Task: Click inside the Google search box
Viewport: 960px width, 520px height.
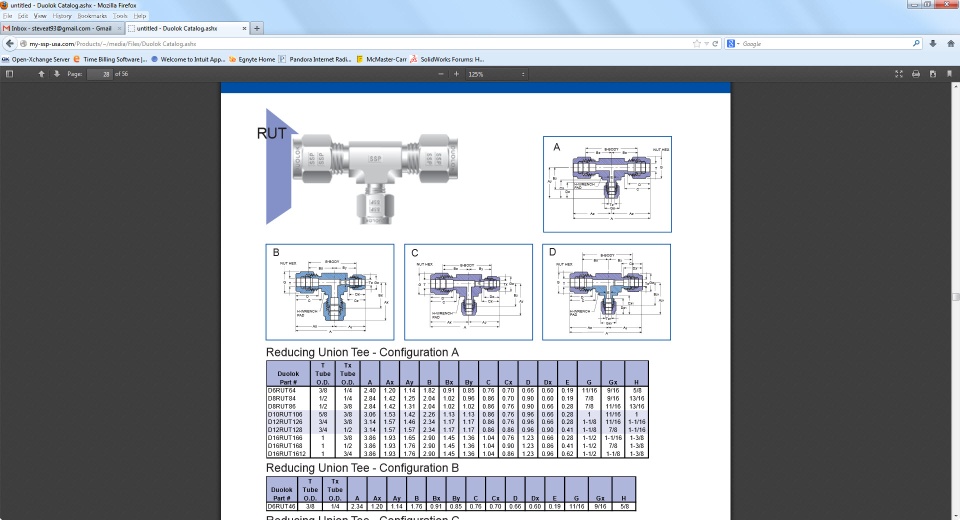Action: pos(827,44)
